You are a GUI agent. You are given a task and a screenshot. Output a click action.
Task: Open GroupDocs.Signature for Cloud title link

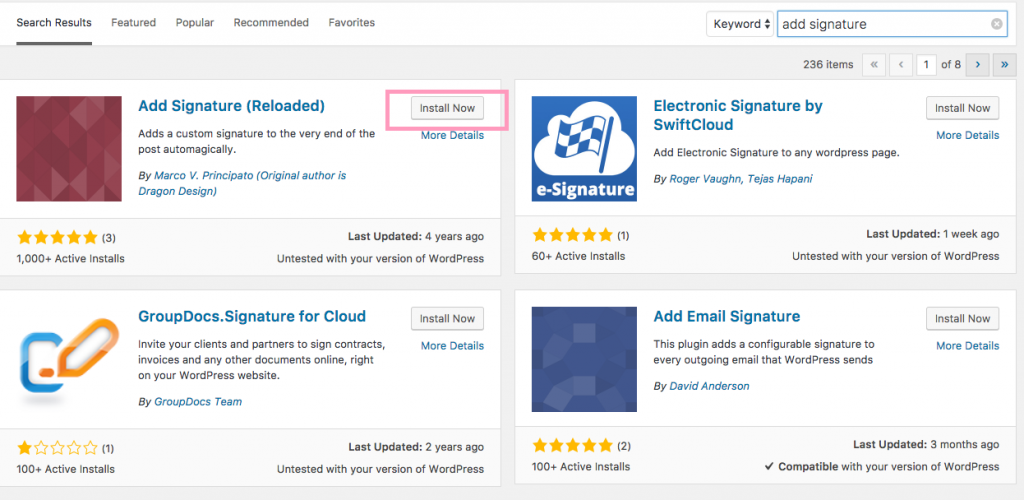[x=252, y=317]
